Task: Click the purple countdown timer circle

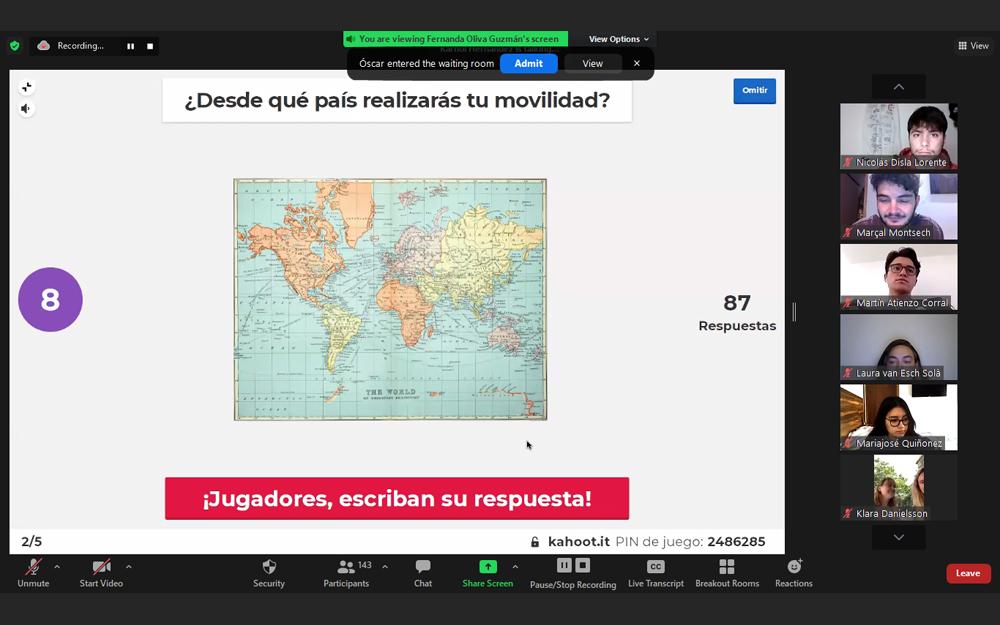Action: (50, 299)
